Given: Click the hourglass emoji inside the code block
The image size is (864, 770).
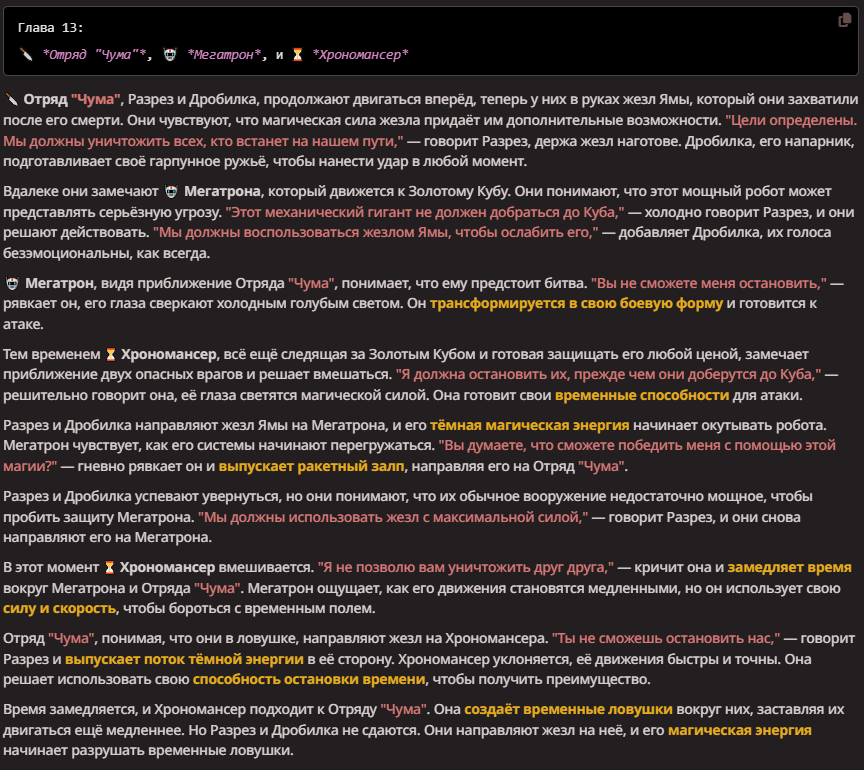Looking at the screenshot, I should [x=298, y=55].
